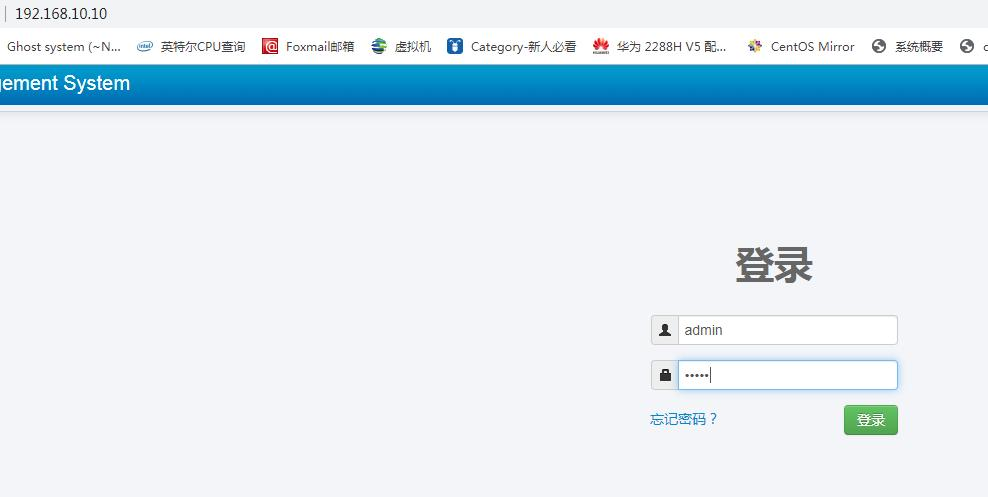Click the Huawei logo bookmark icon
Viewport: 988px width, 497px height.
pyautogui.click(x=601, y=46)
